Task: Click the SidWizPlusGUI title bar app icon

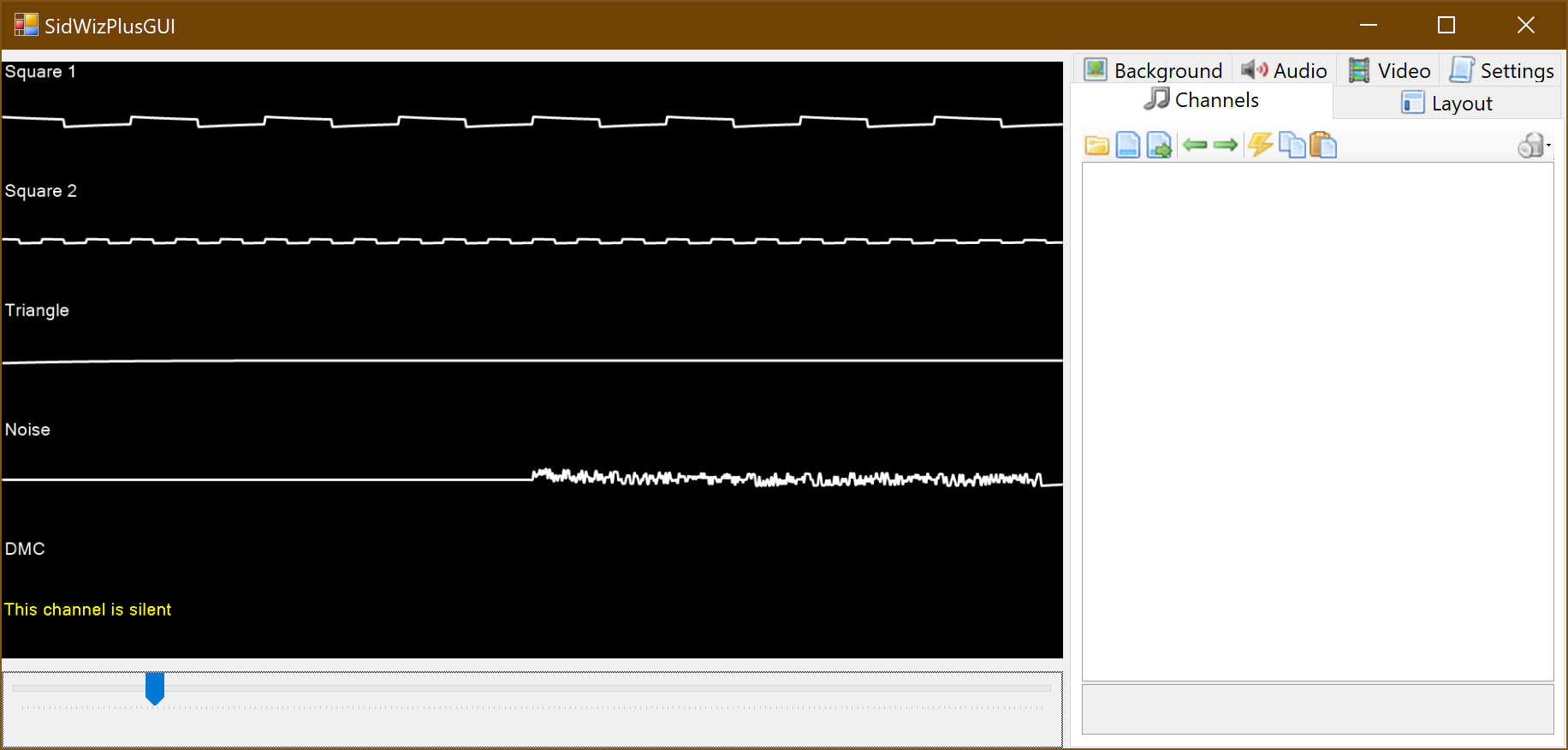Action: 27,25
